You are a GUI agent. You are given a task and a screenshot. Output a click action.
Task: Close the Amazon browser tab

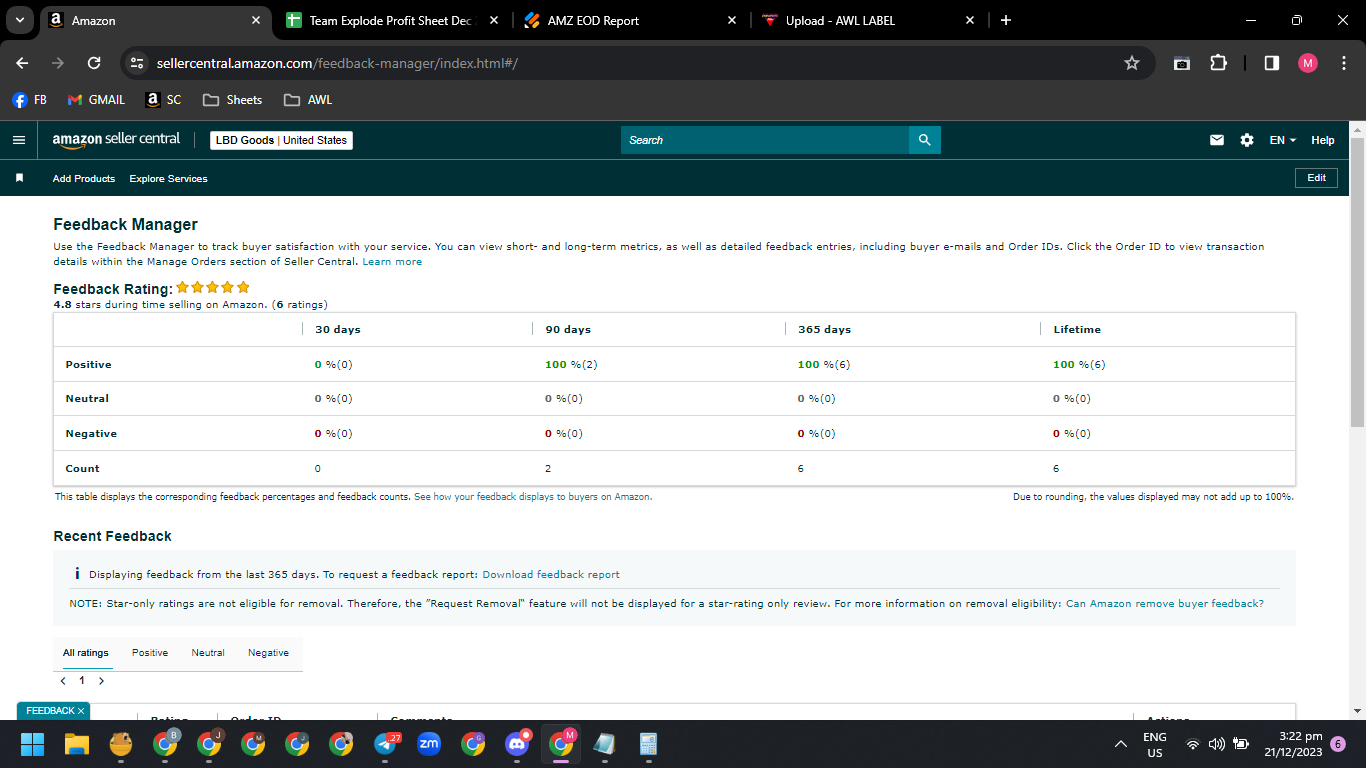(x=256, y=20)
